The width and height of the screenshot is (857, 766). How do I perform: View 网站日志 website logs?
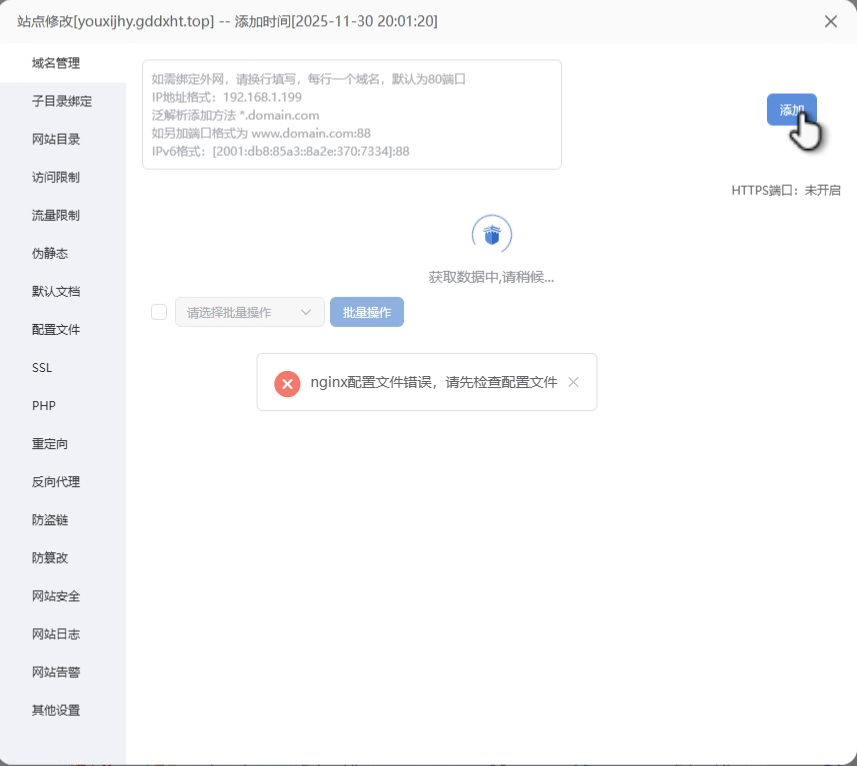click(56, 633)
